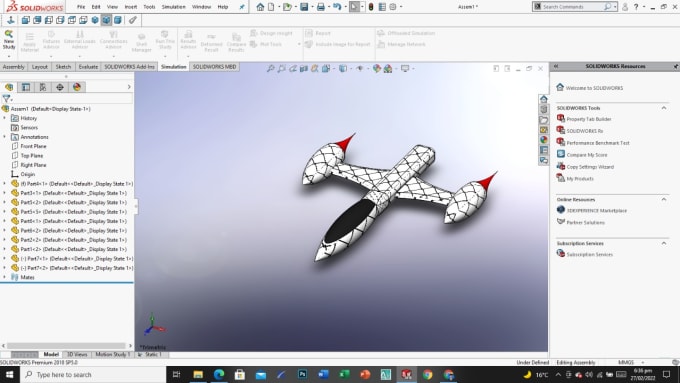This screenshot has width=680, height=383.
Task: Click the New Study icon
Action: pos(9,34)
